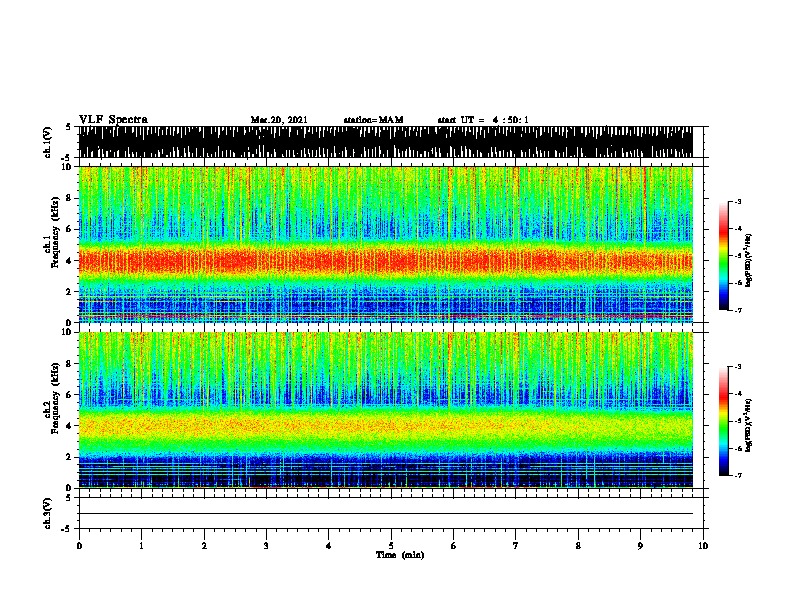Image resolution: width=792 pixels, height=612 pixels.
Task: Click time-axis tick label "8"
Action: coord(578,546)
